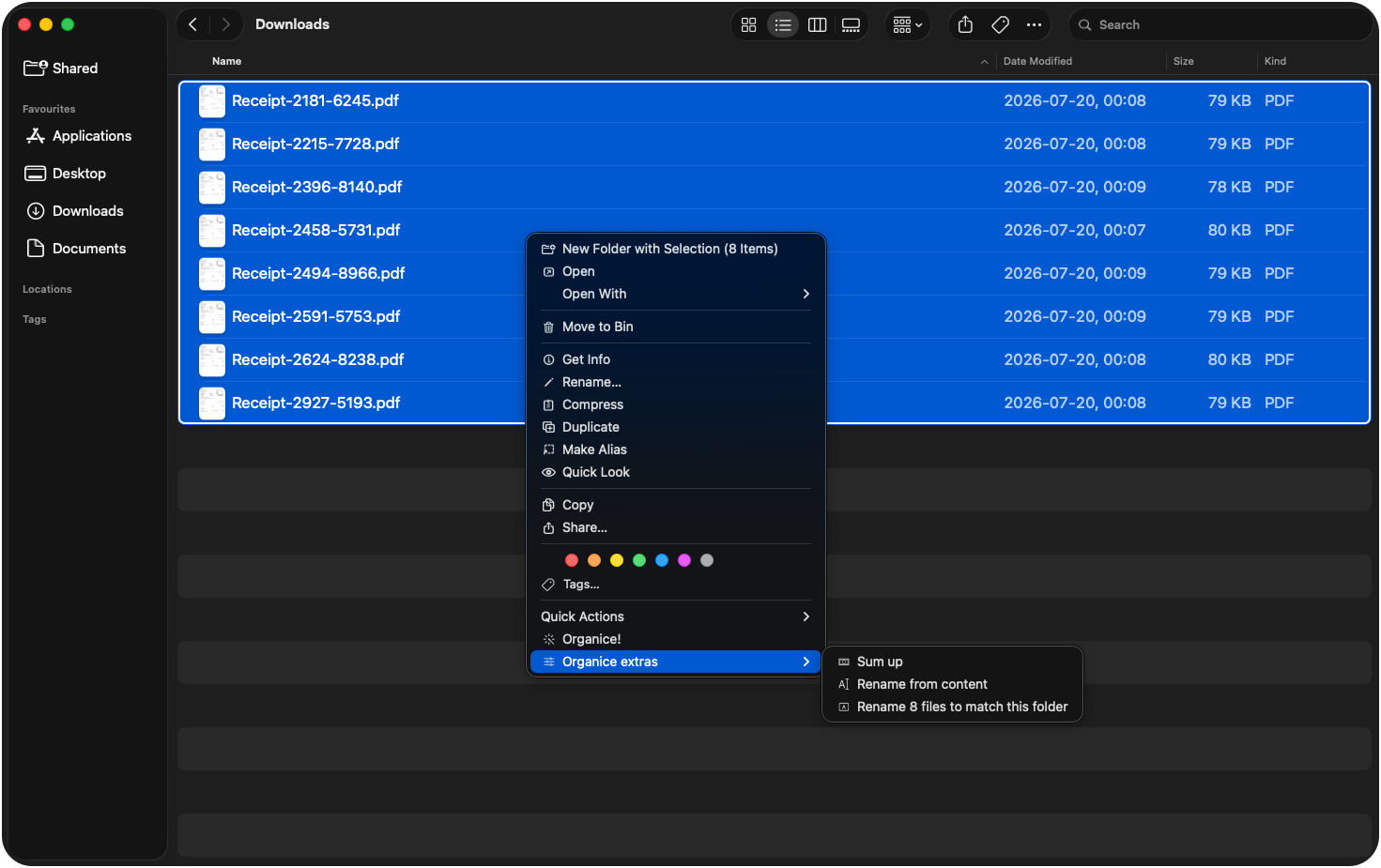Apply the red tag color
Viewport: 1381px width, 868px height.
[x=572, y=560]
